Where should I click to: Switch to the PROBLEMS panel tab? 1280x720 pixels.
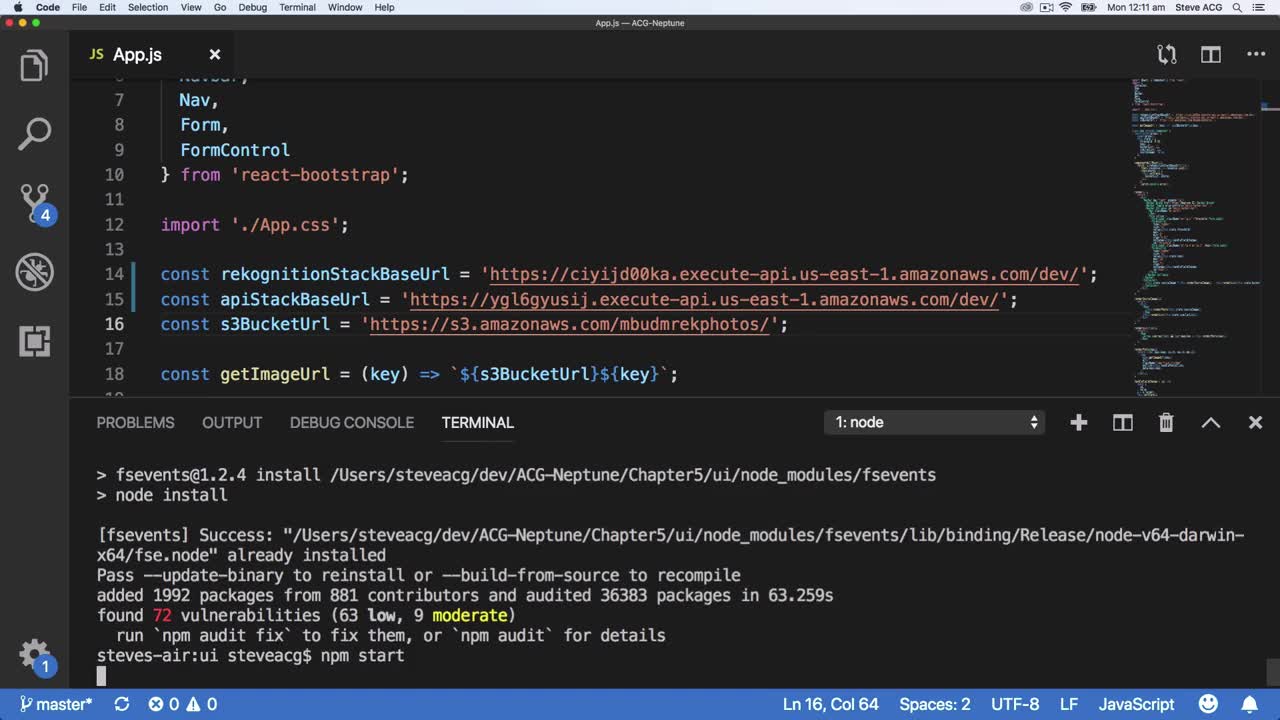[135, 423]
